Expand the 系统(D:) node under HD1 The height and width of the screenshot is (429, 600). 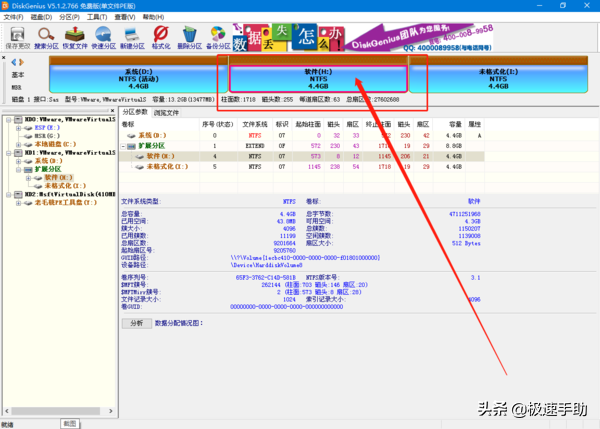(18, 161)
